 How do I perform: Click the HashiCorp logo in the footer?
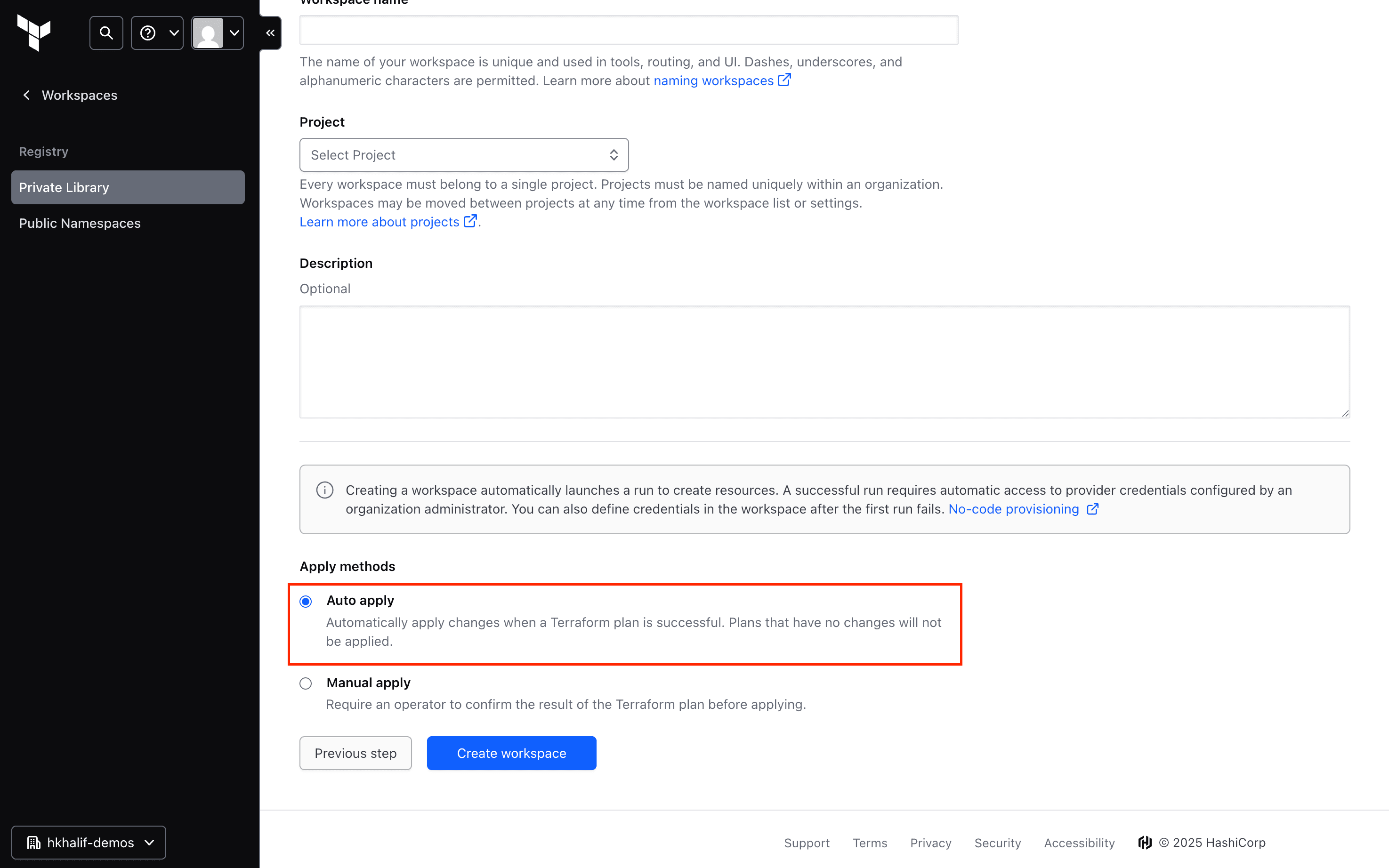coord(1144,842)
